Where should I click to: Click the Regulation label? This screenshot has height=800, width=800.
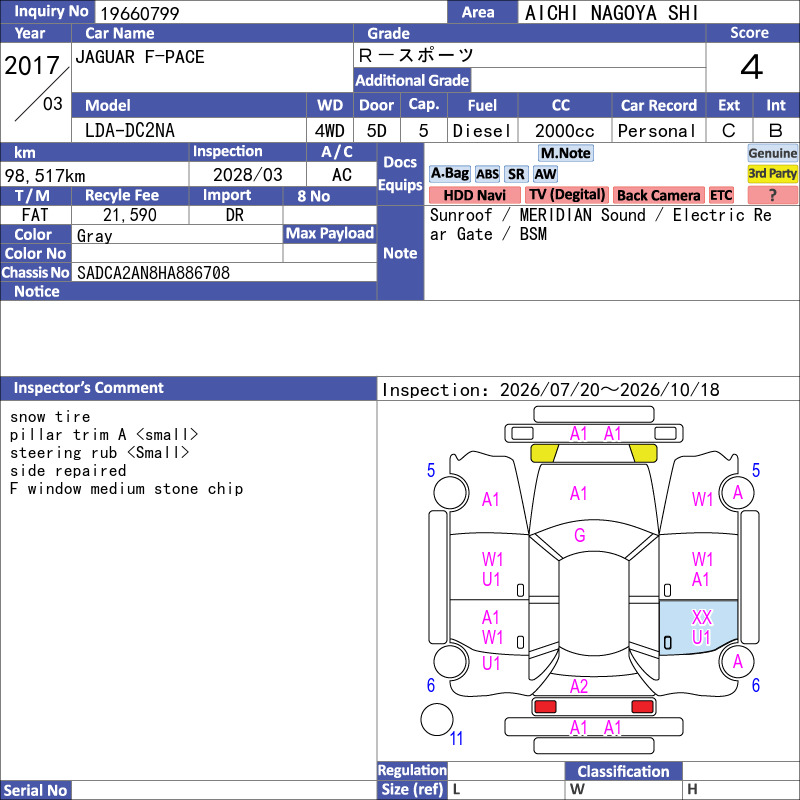point(412,770)
